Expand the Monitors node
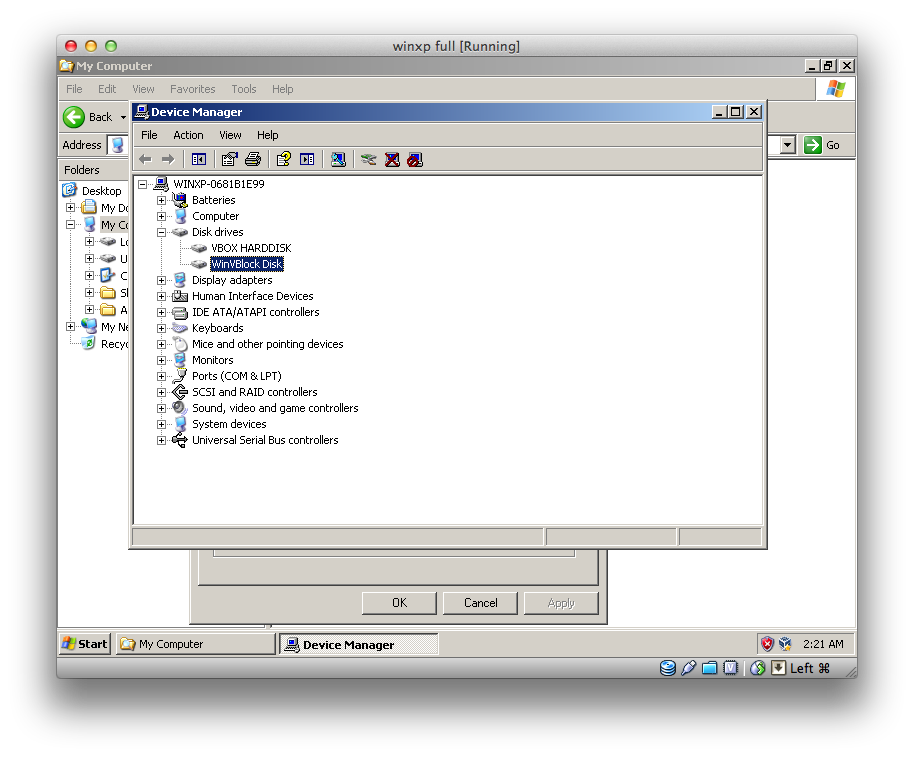914x757 pixels. 161,360
